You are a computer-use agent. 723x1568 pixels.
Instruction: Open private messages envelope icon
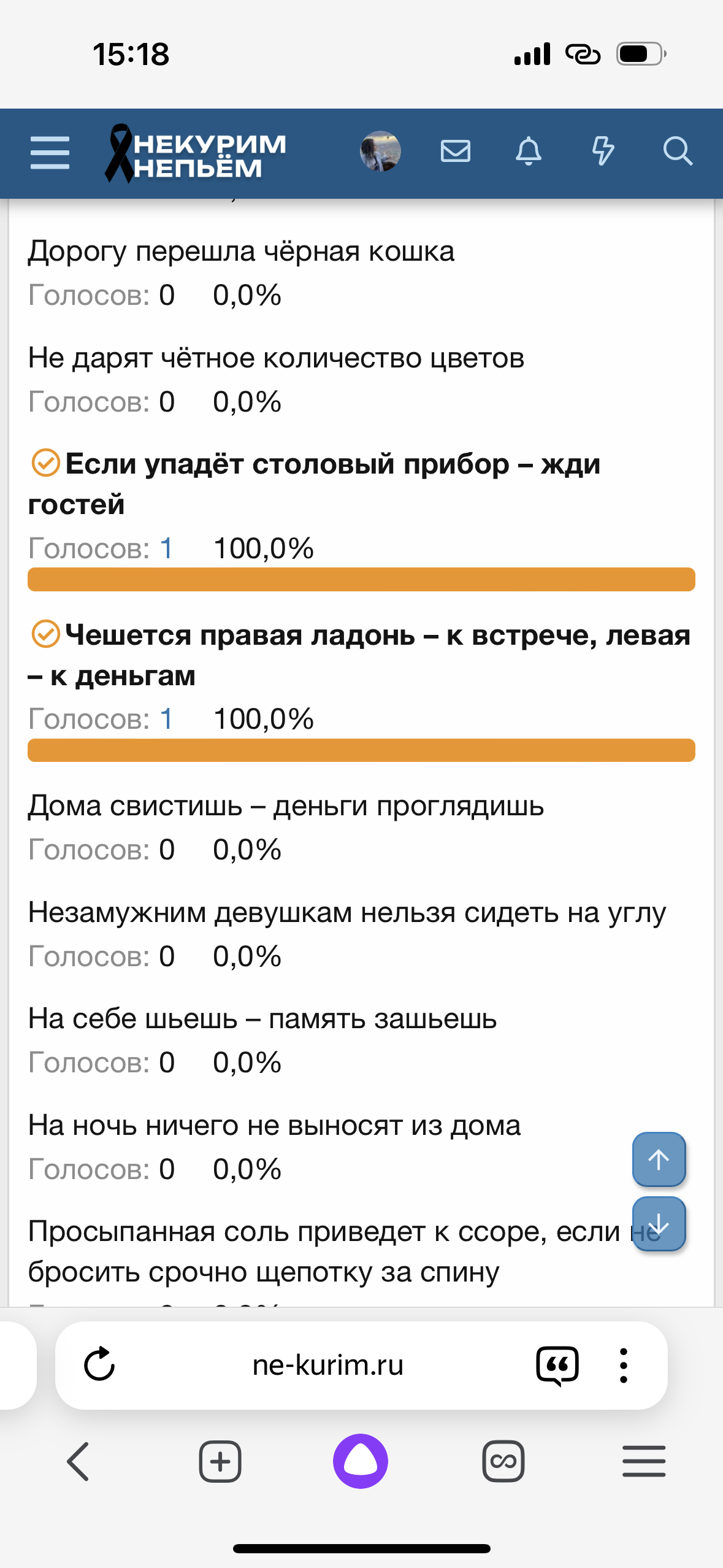click(x=455, y=151)
